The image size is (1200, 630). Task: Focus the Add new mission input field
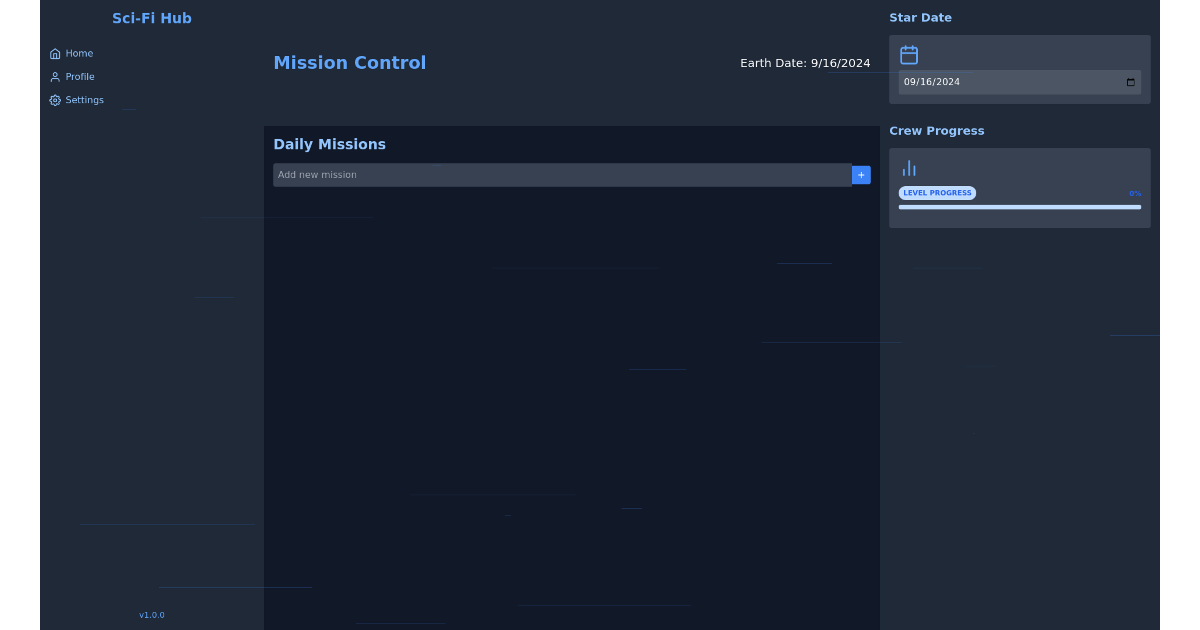[561, 175]
